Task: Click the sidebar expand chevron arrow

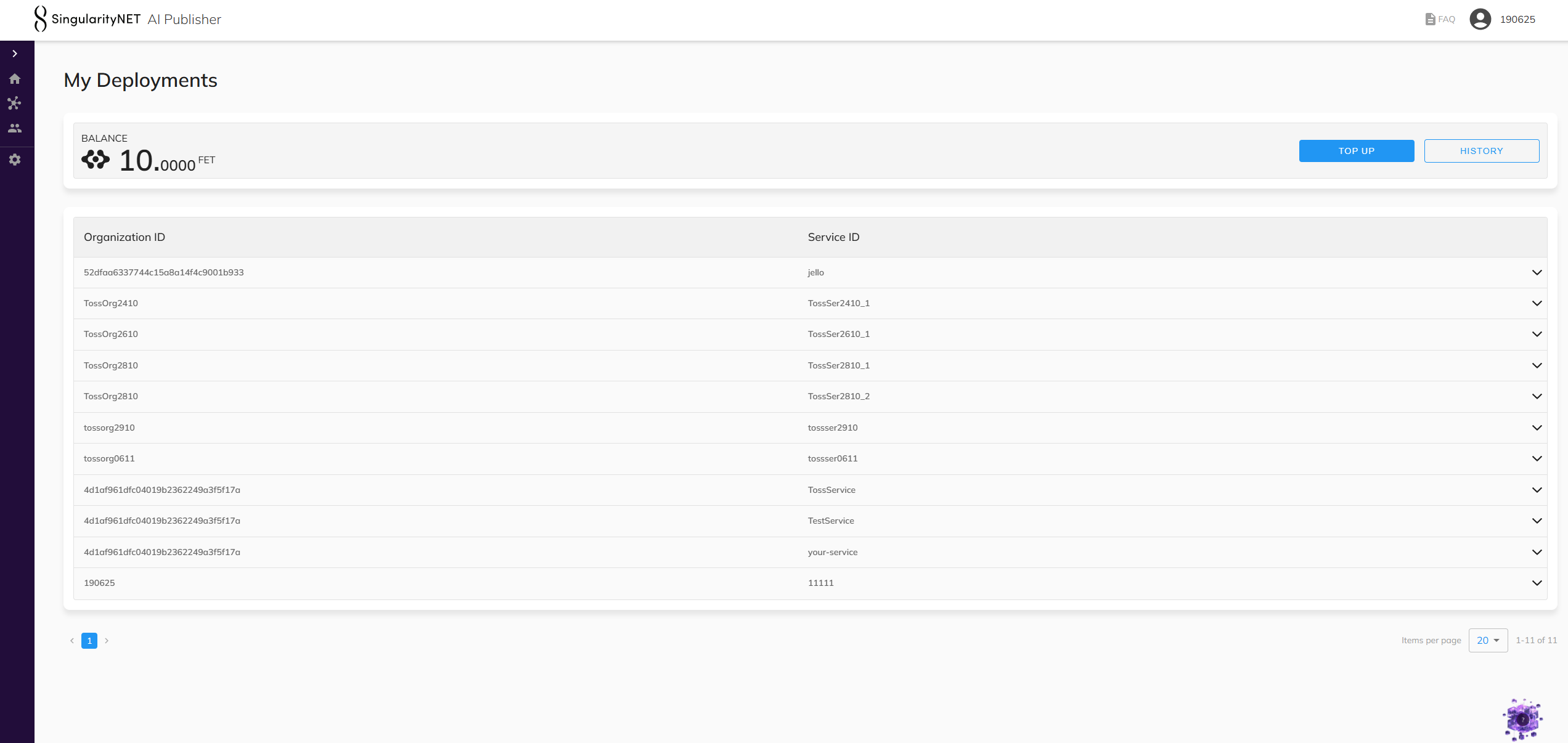Action: 15,54
